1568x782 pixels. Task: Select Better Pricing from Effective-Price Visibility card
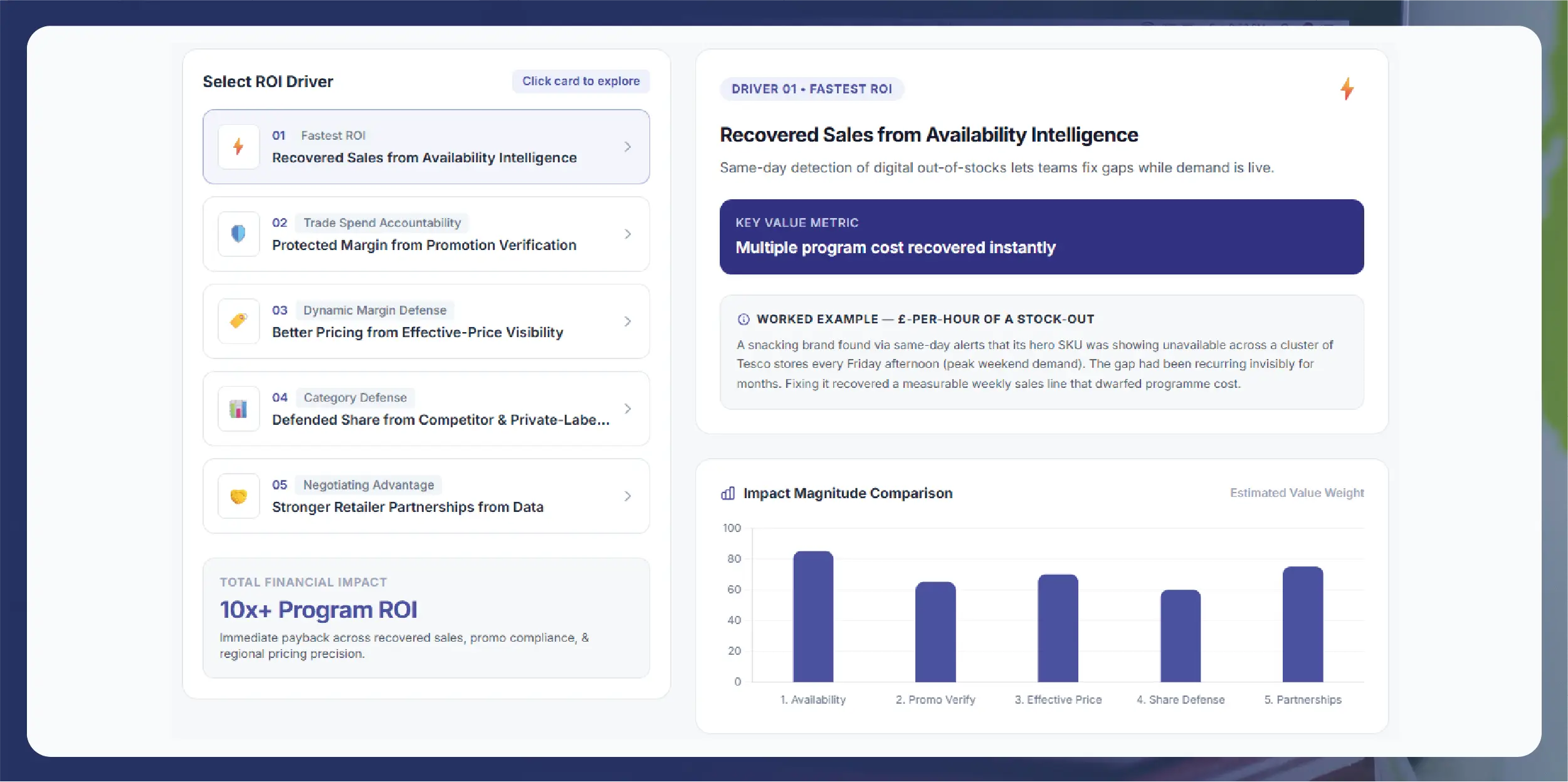click(426, 321)
